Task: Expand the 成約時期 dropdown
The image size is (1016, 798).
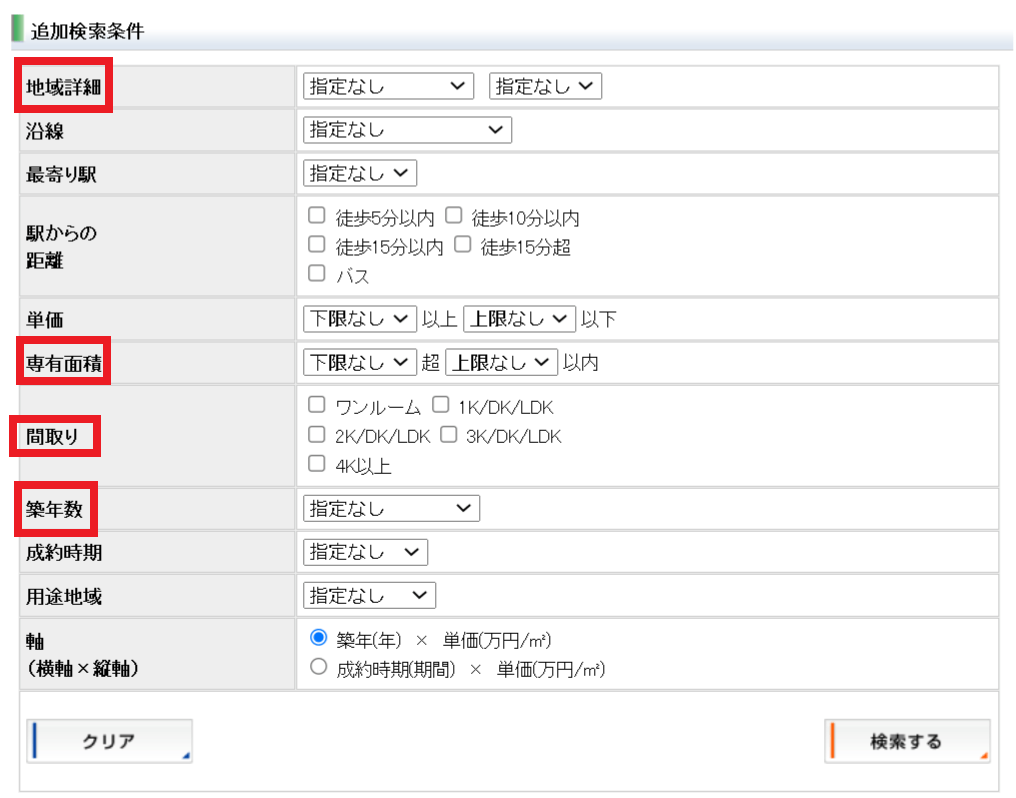Action: pyautogui.click(x=364, y=552)
